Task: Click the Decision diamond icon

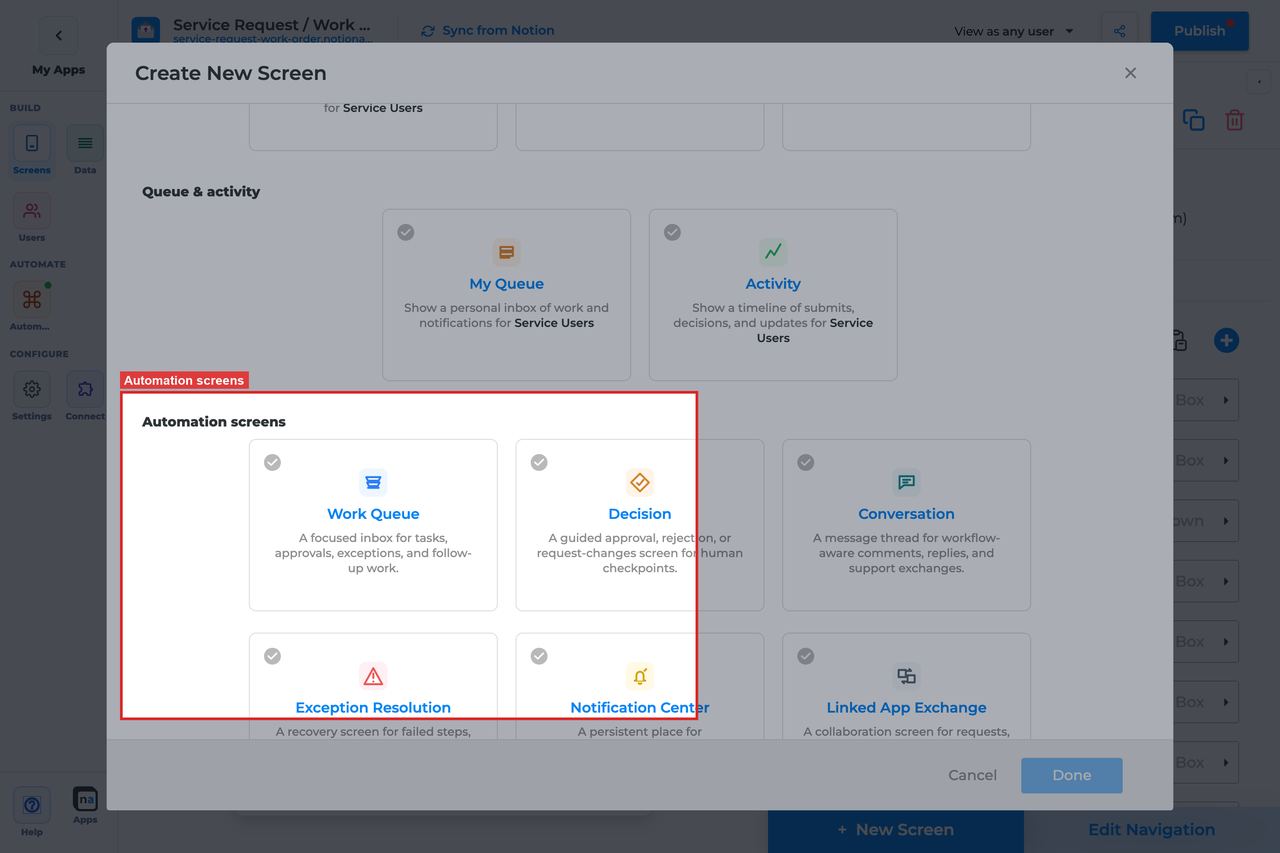Action: pos(640,482)
